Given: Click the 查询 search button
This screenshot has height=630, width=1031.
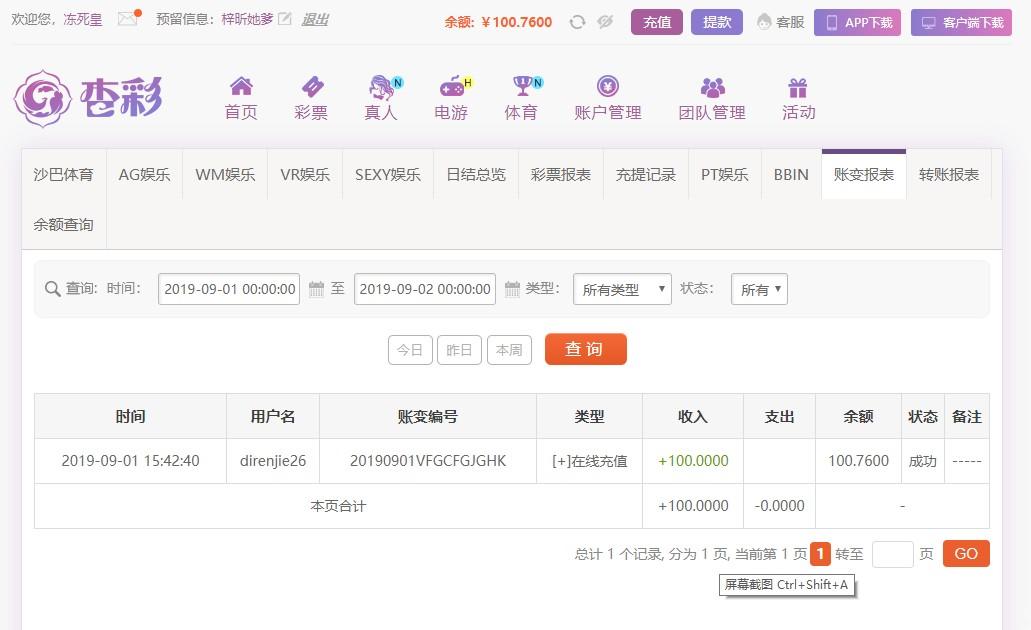Looking at the screenshot, I should click(x=585, y=350).
